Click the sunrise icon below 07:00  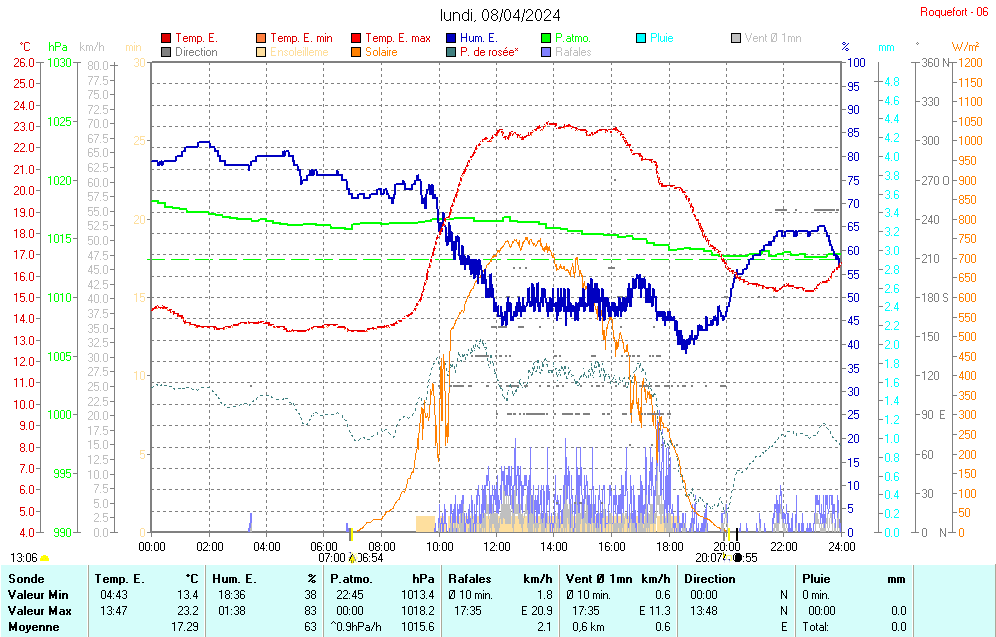(353, 559)
